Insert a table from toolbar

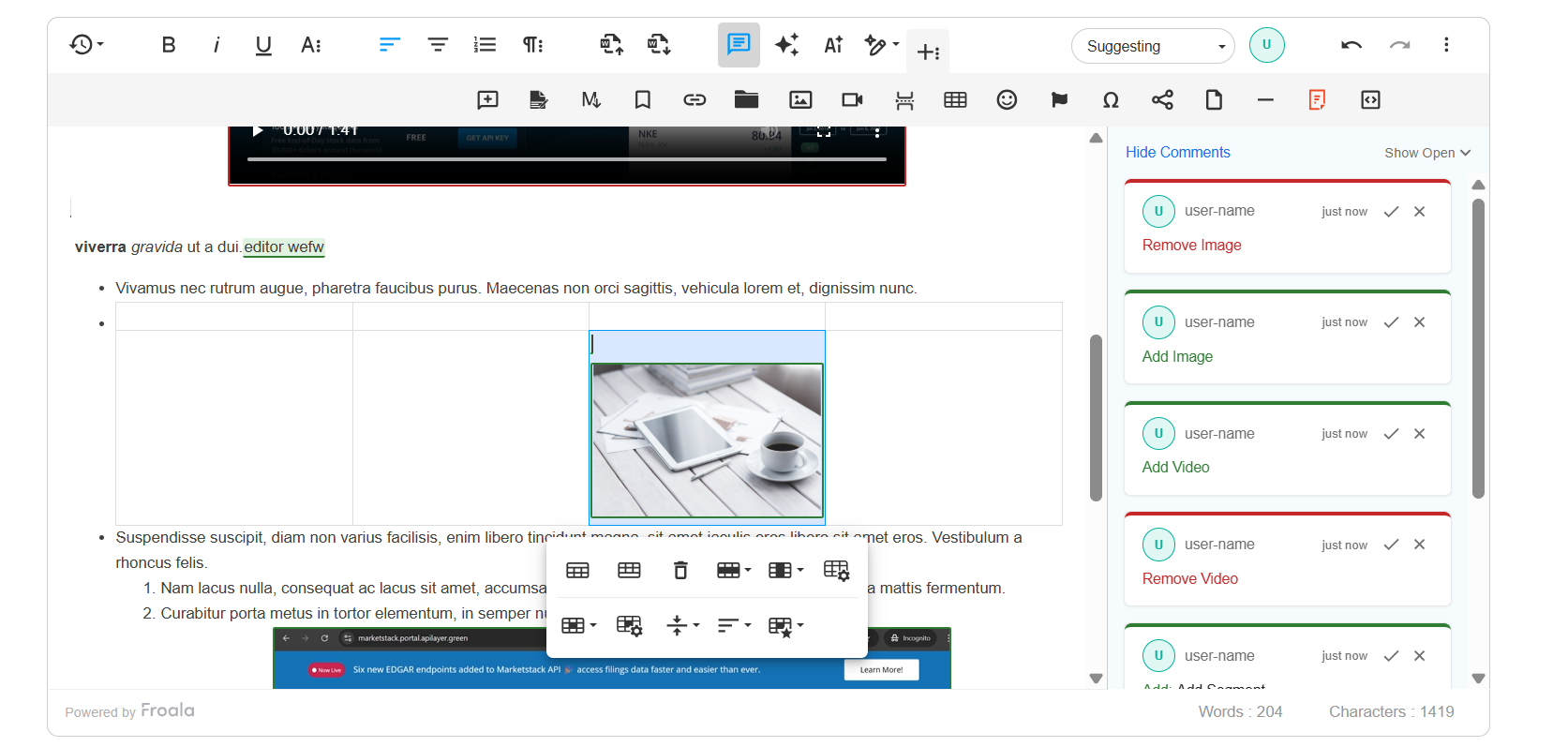[955, 100]
